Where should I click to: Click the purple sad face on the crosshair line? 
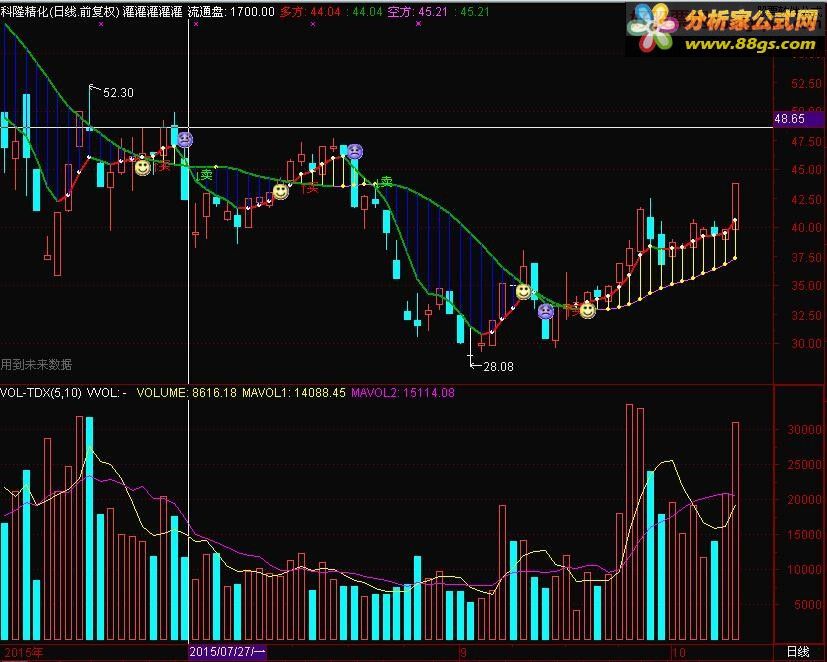tap(185, 140)
